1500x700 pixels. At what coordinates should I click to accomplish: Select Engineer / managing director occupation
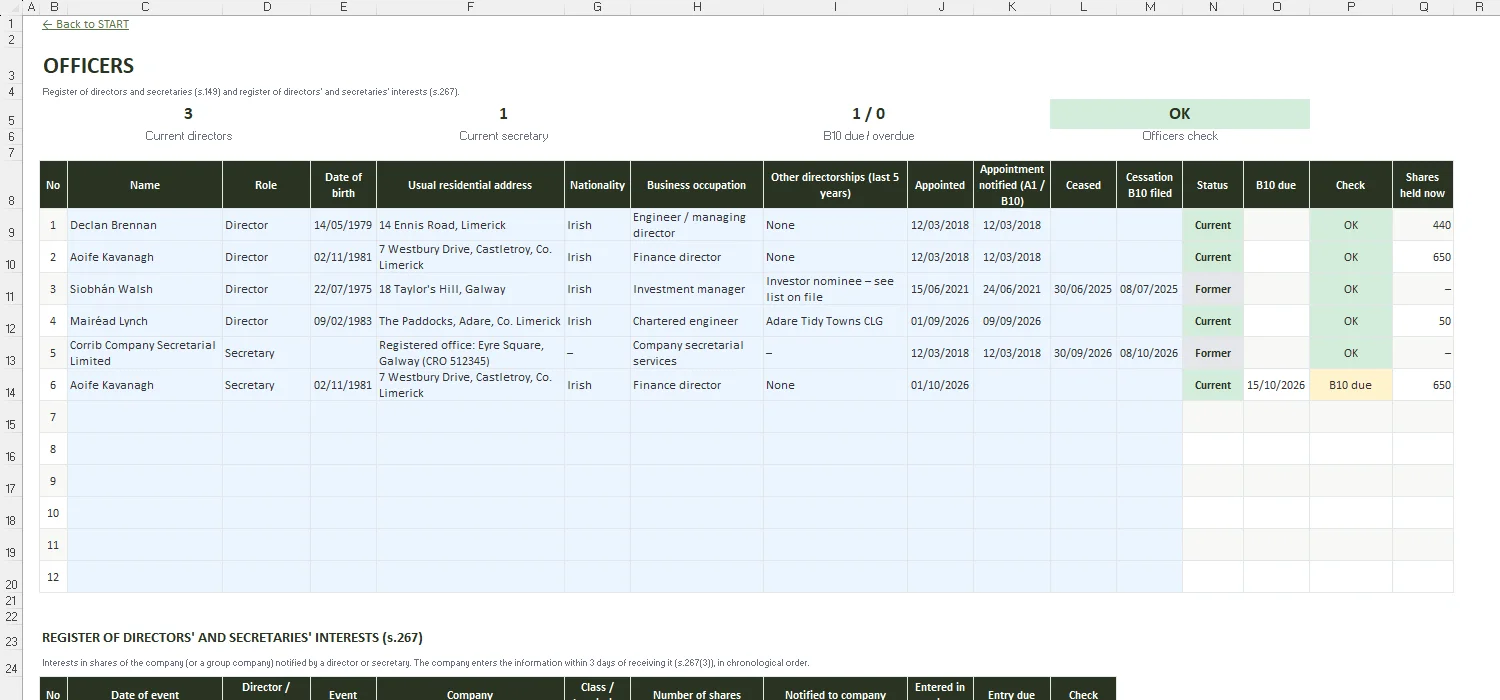click(x=696, y=225)
